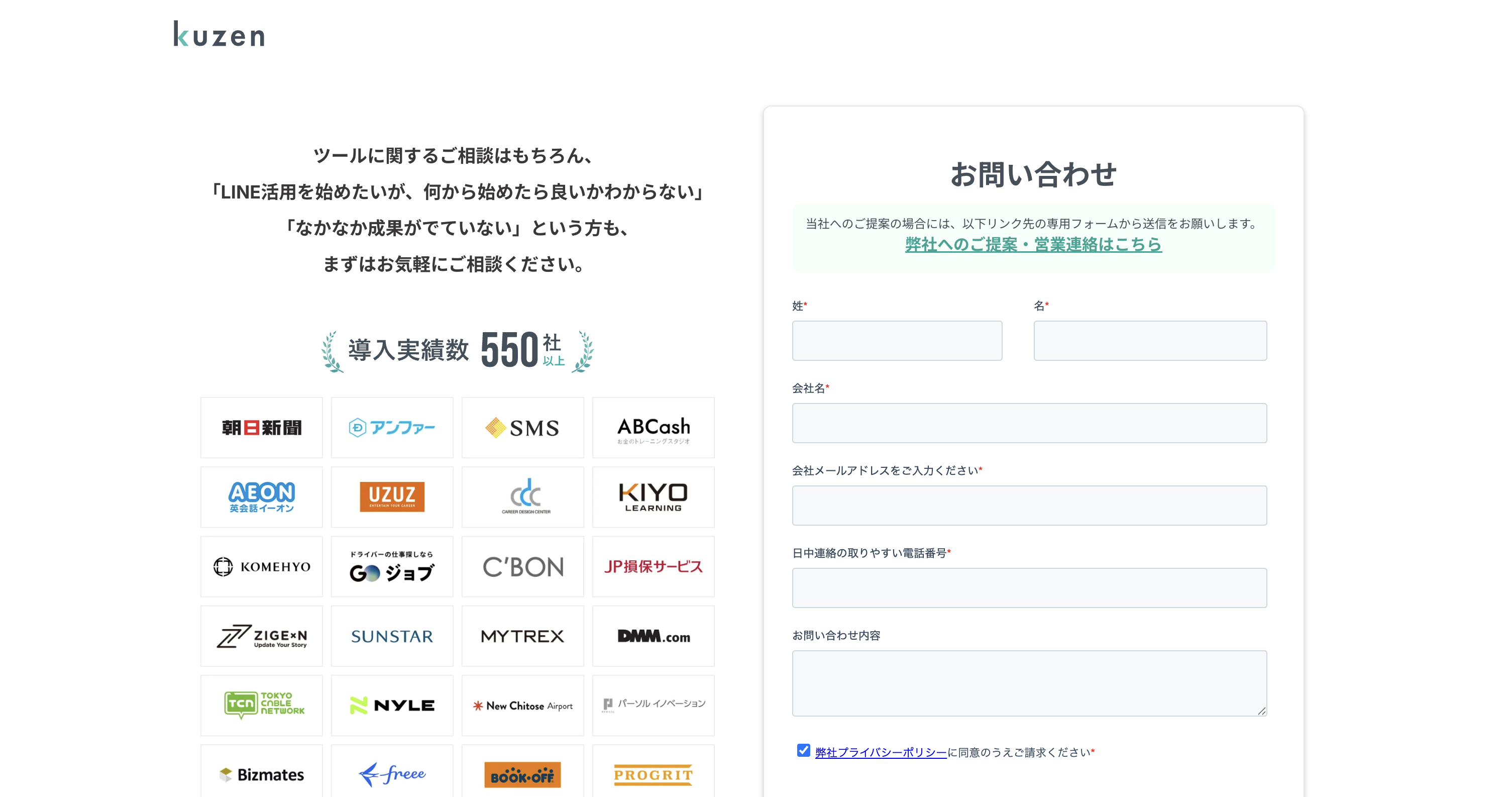Click the kuzen logo in the header

[x=219, y=34]
